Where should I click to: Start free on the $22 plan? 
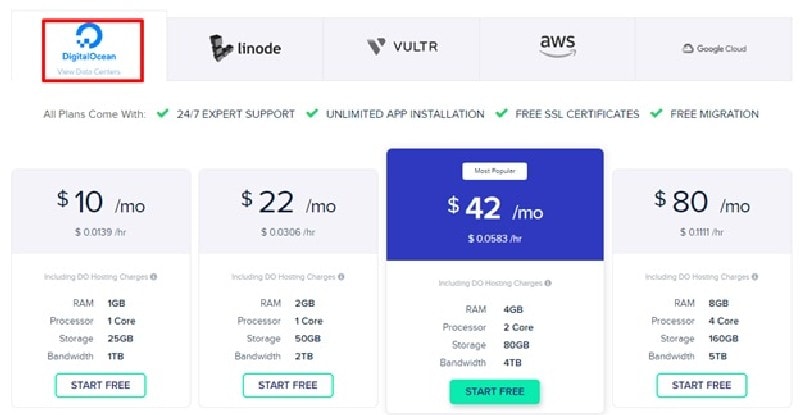[288, 385]
